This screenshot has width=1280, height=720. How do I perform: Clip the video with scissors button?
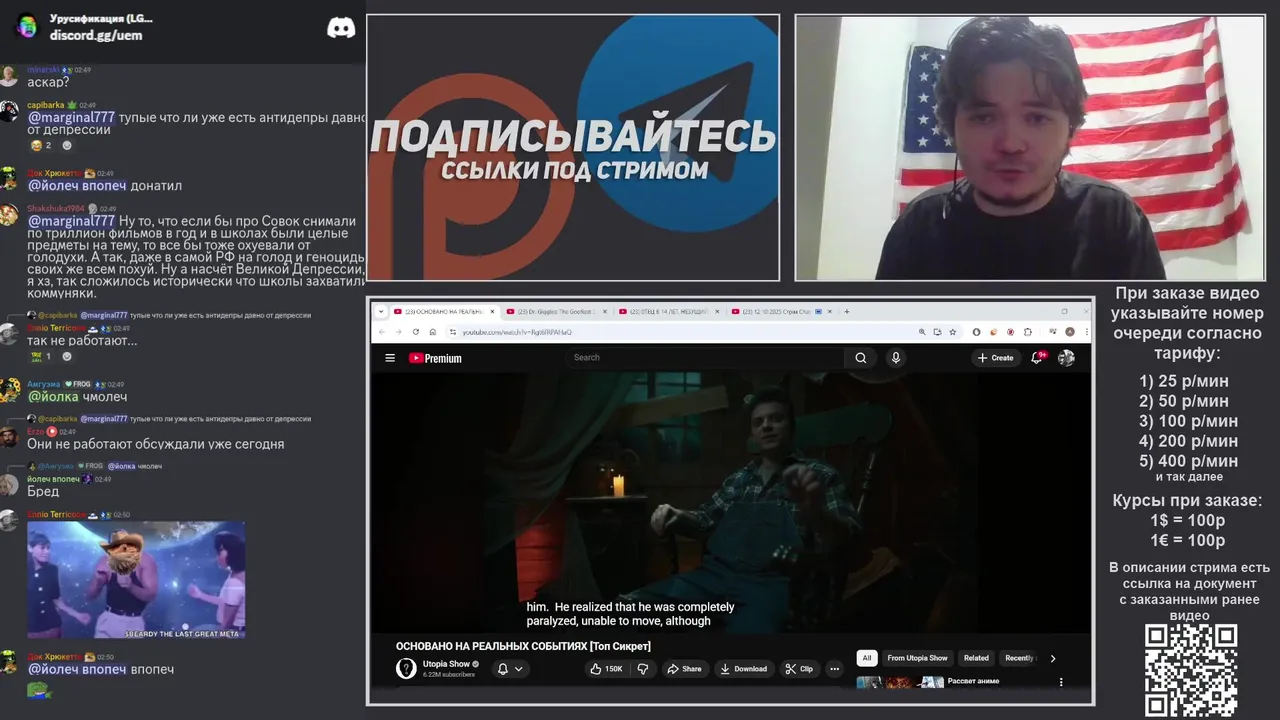(x=799, y=669)
